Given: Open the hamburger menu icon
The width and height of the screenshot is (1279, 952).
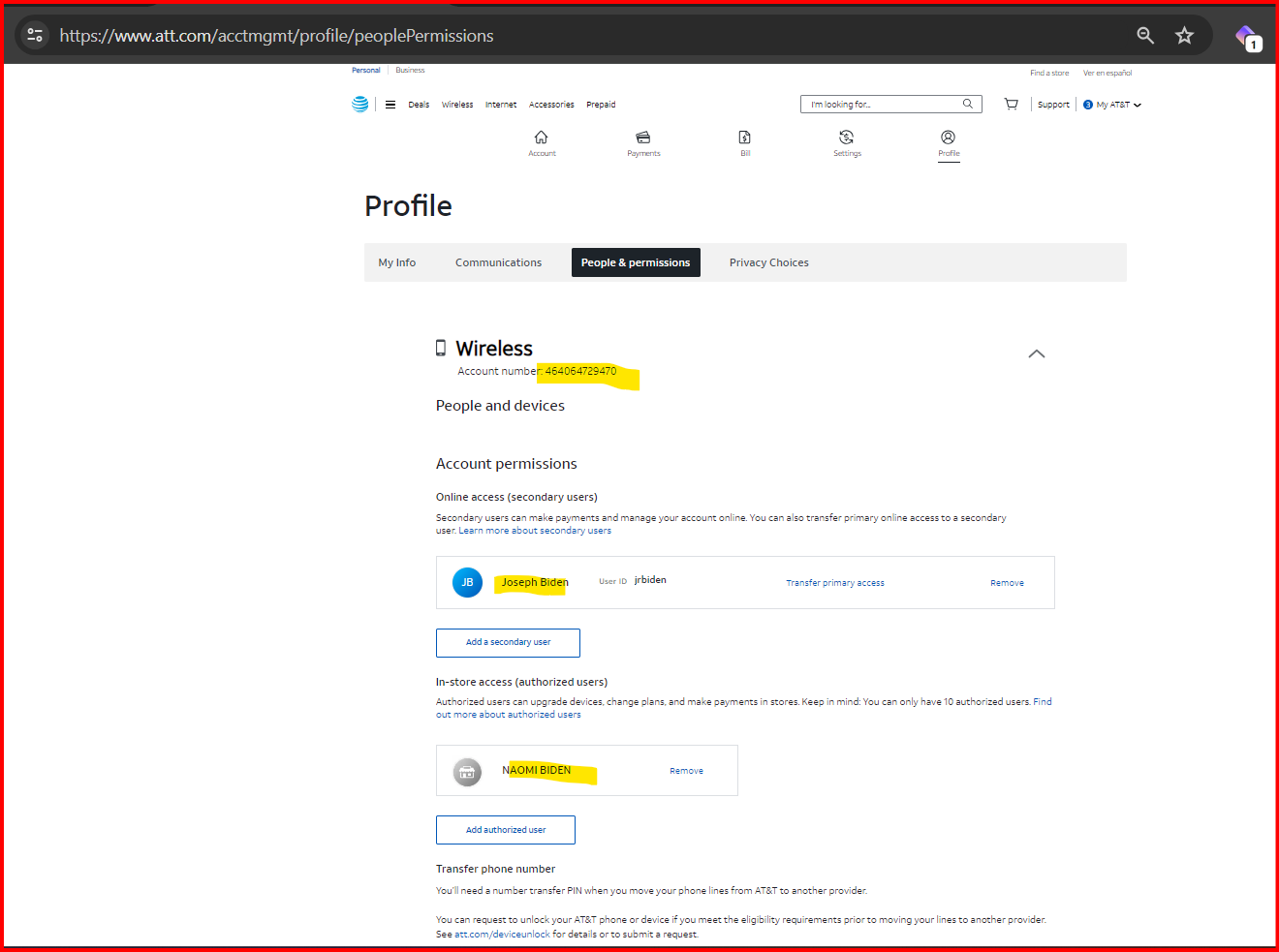Looking at the screenshot, I should pyautogui.click(x=390, y=105).
